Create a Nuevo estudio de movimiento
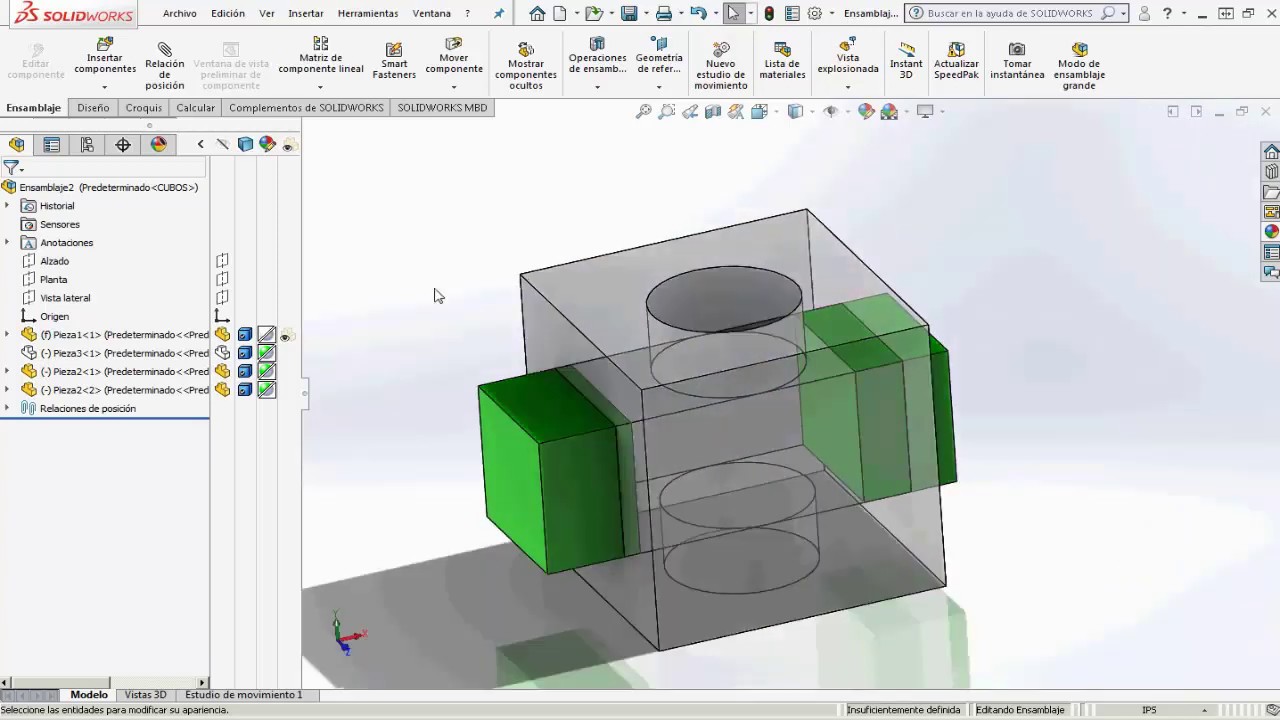This screenshot has width=1280, height=720. click(720, 65)
